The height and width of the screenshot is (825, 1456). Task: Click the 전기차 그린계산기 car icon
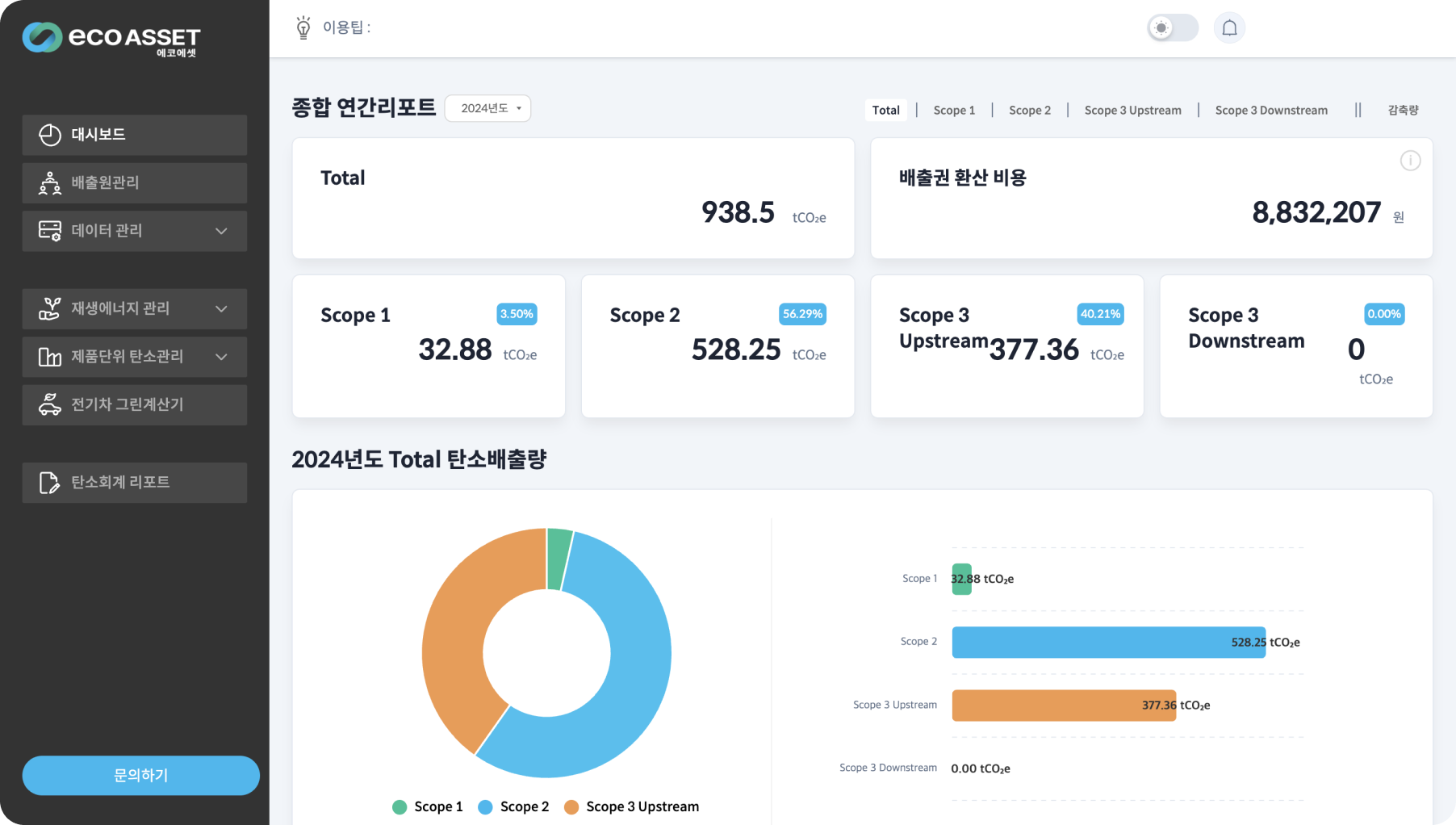pos(50,404)
